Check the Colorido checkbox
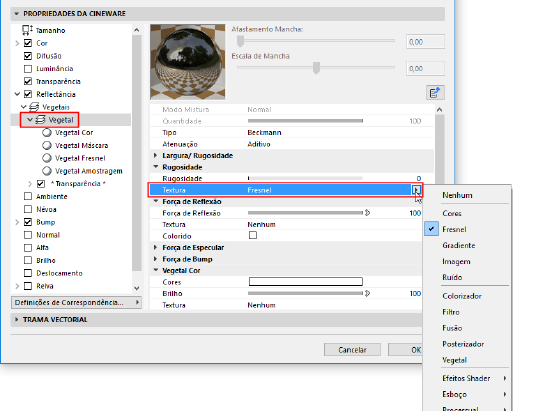540x411 pixels. click(x=253, y=235)
